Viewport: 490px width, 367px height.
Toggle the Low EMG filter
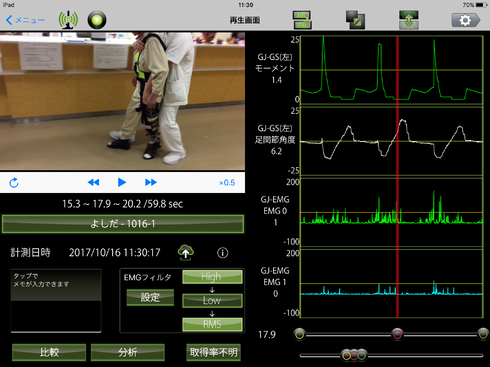click(x=212, y=300)
